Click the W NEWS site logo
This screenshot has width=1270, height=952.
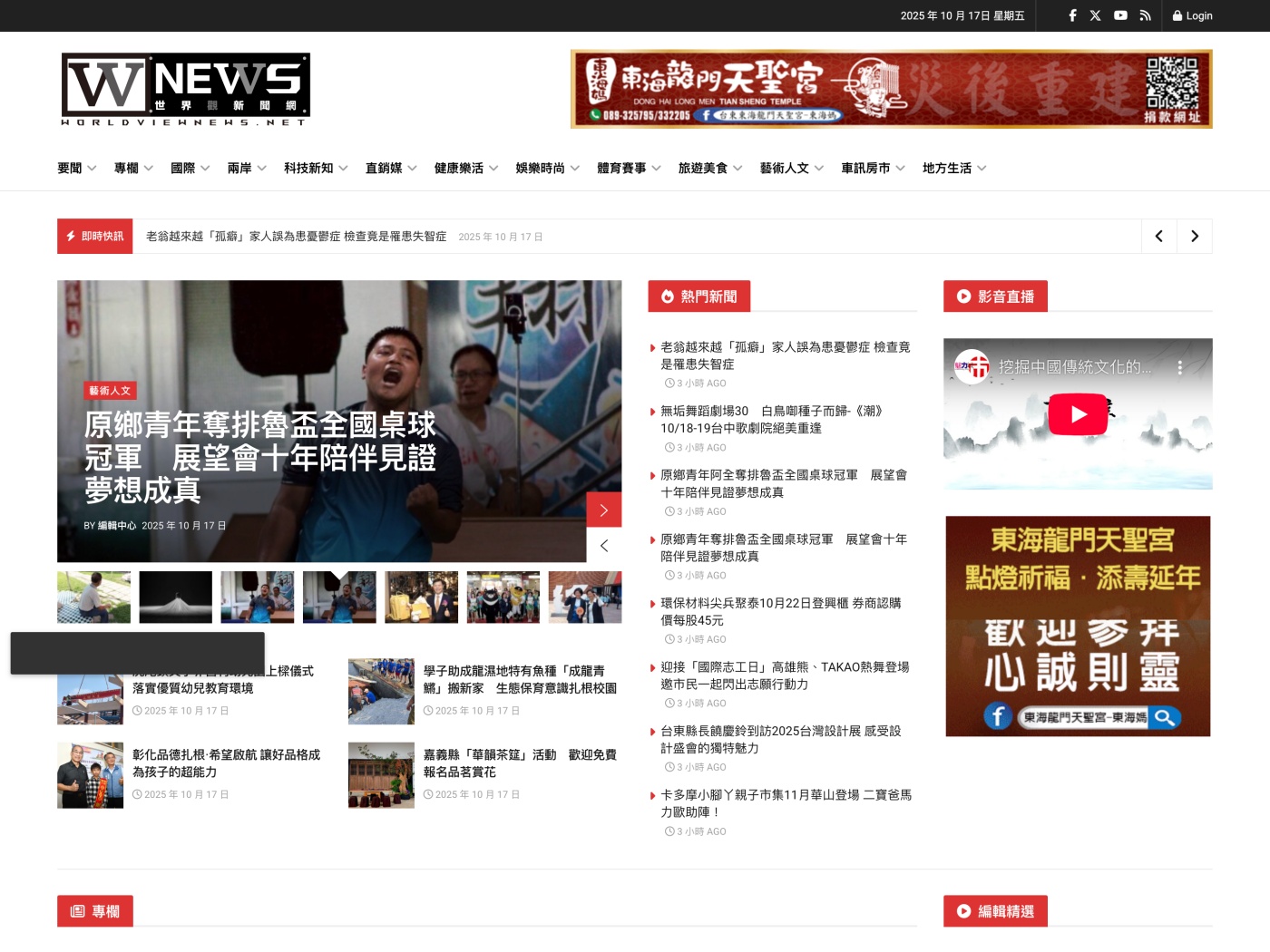click(186, 89)
